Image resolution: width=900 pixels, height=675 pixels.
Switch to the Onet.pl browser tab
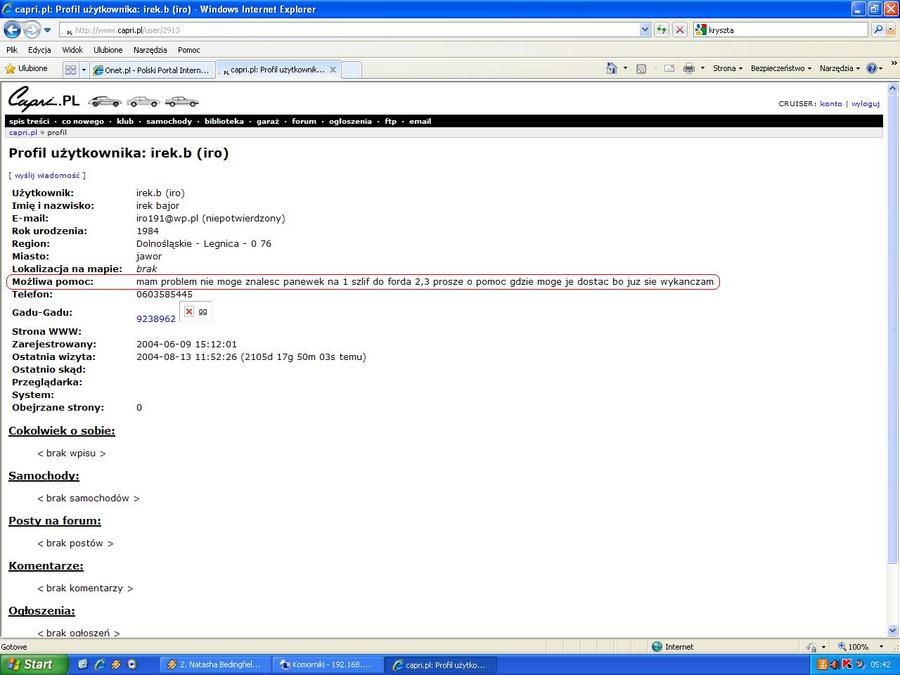point(152,70)
